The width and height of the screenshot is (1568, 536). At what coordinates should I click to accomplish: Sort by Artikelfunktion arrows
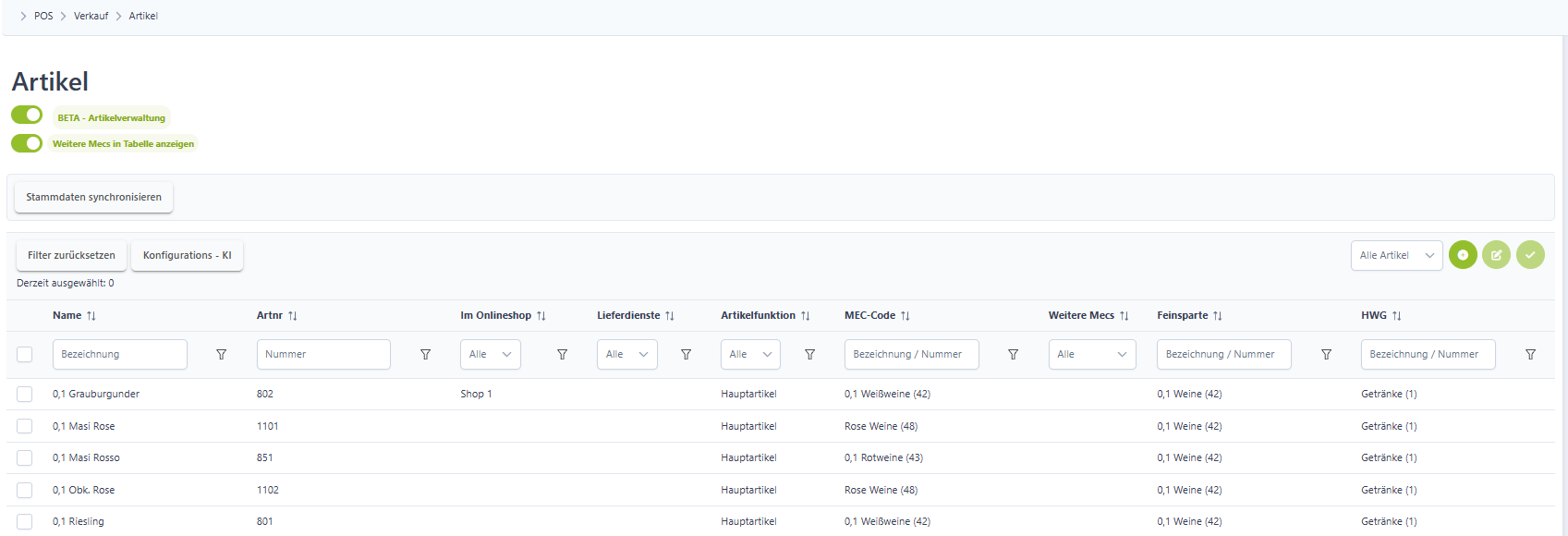coord(806,316)
